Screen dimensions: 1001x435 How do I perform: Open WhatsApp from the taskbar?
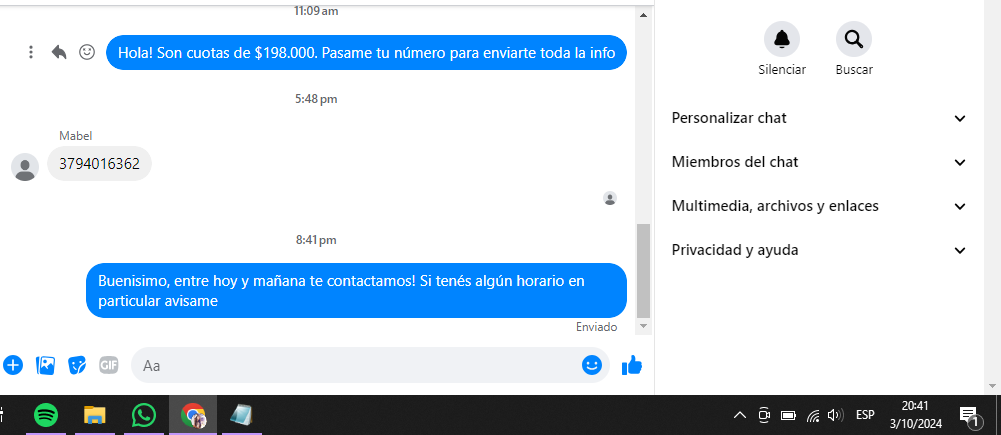coord(144,416)
